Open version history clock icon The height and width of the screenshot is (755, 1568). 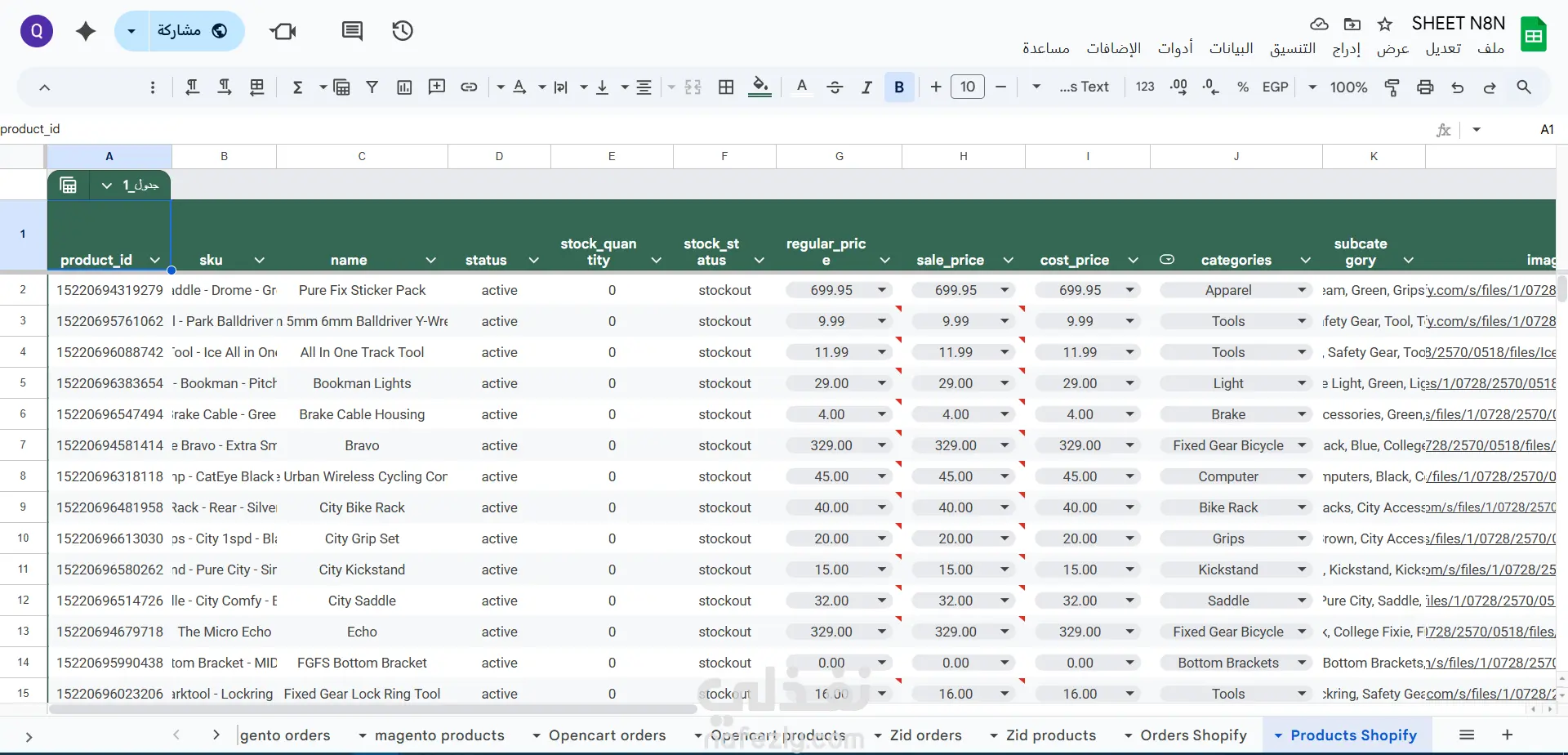(403, 31)
